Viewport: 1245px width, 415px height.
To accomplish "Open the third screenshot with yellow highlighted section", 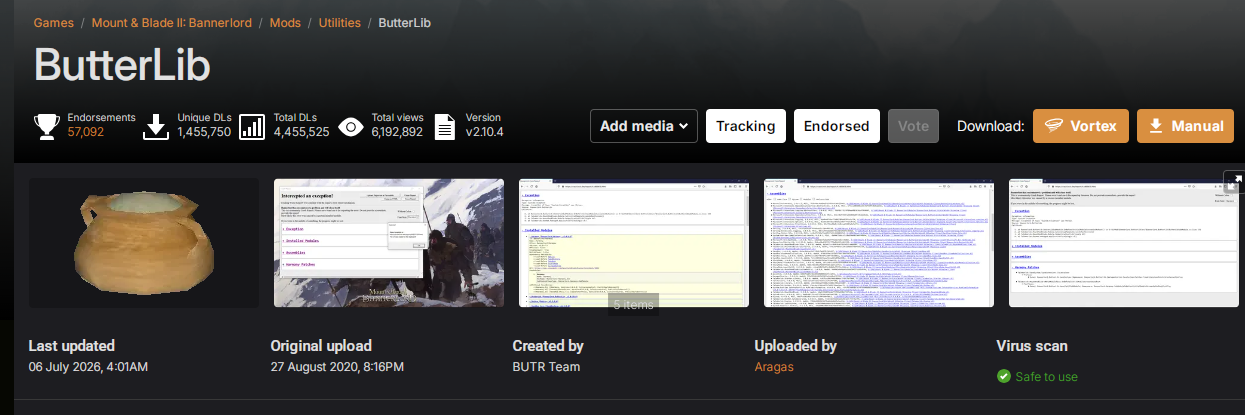I will point(634,243).
